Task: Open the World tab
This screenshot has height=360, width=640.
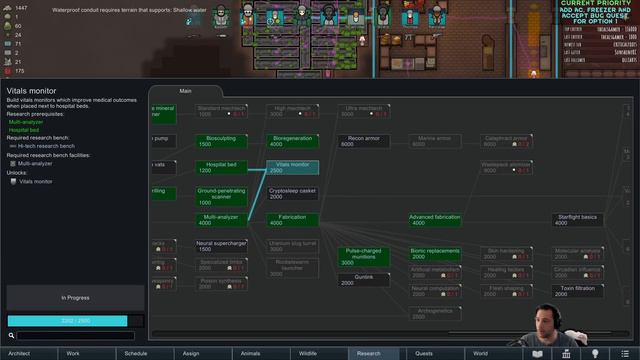Action: (493, 353)
